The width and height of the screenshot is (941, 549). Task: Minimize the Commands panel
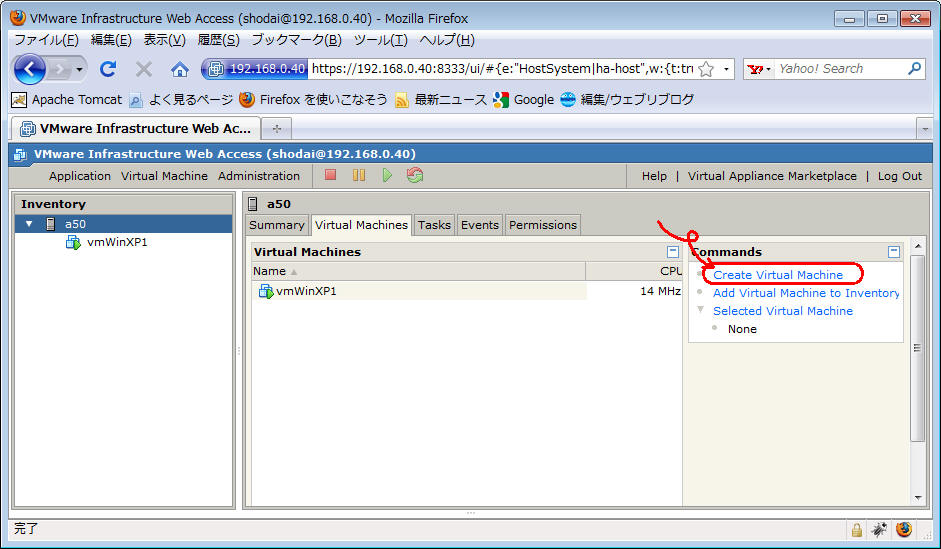tap(893, 252)
